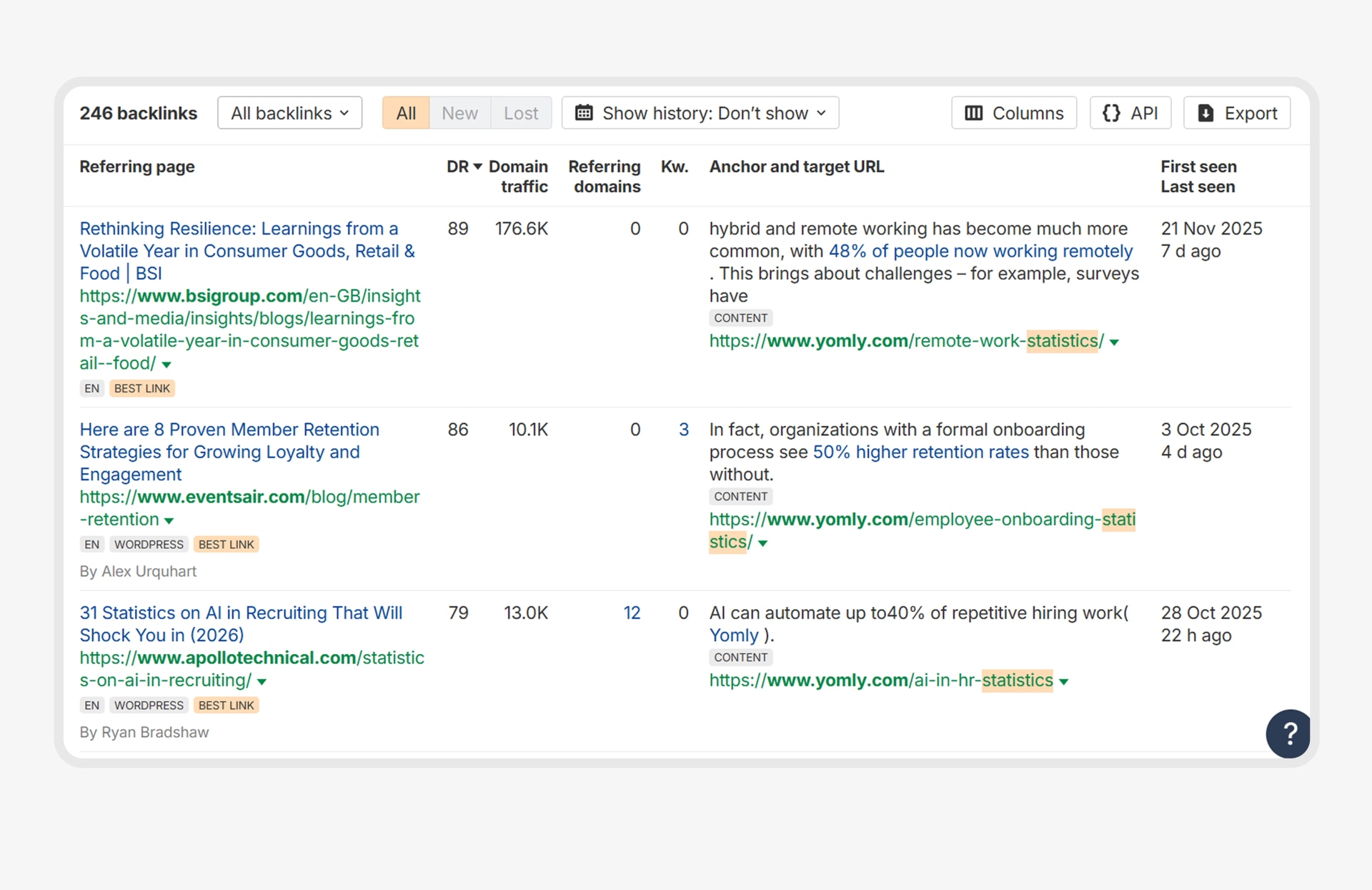Open the Columns settings icon
Screen dimensions: 1372x890
(975, 113)
